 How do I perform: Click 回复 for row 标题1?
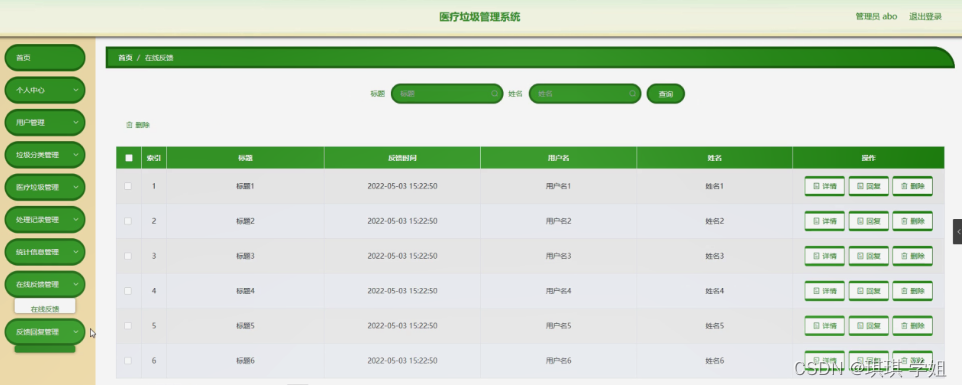pyautogui.click(x=868, y=186)
